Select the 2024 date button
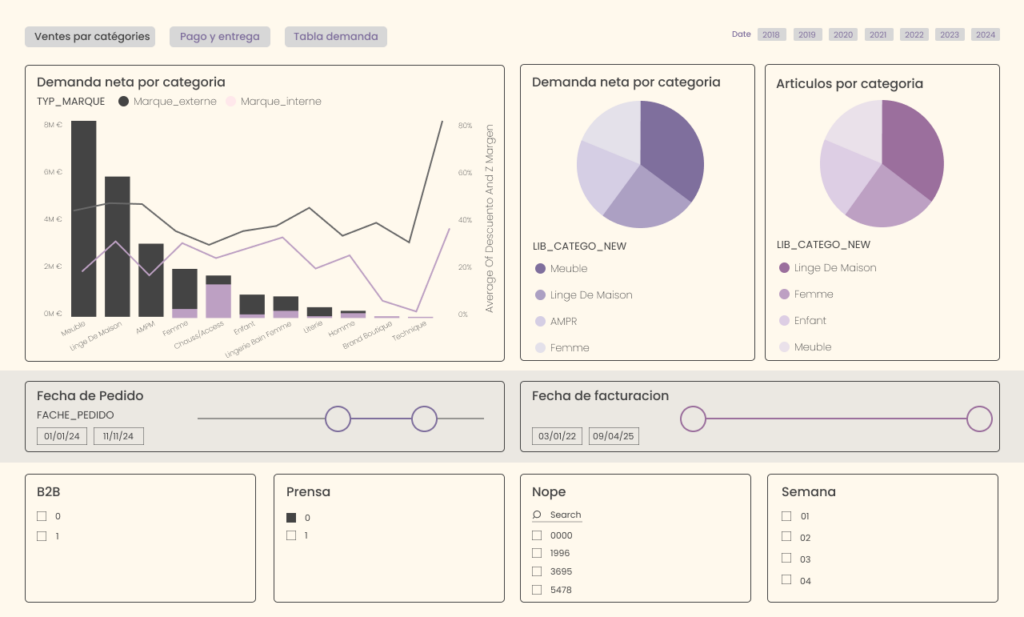 pos(986,34)
